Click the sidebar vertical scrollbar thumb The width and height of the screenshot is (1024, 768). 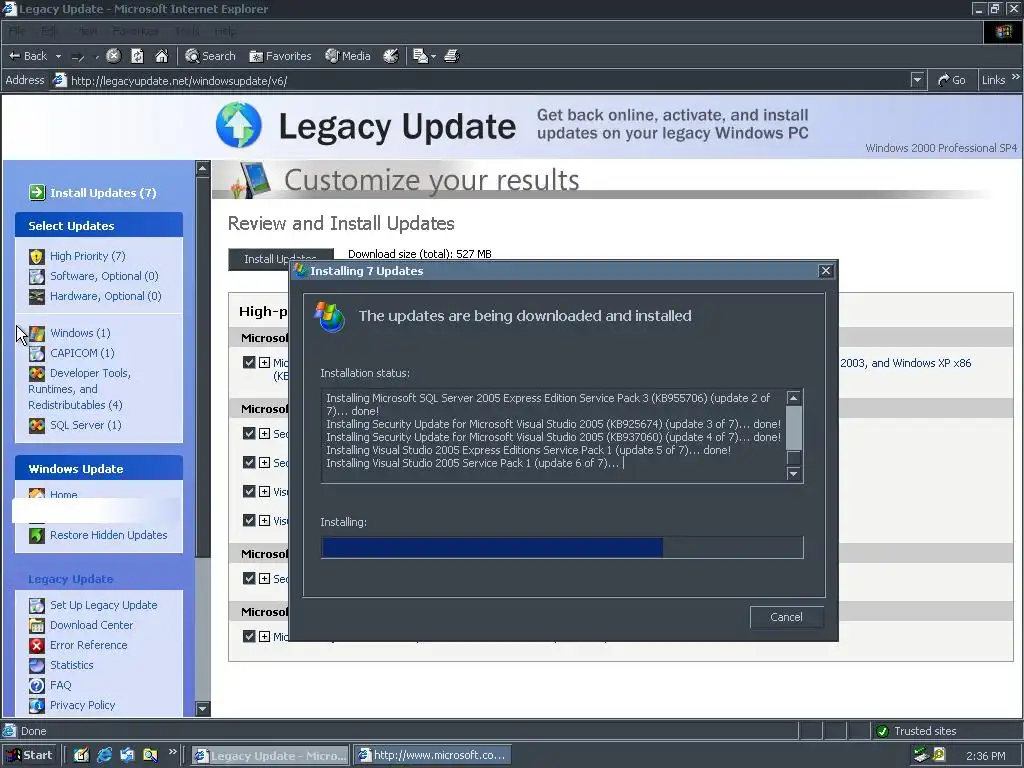tap(202, 366)
